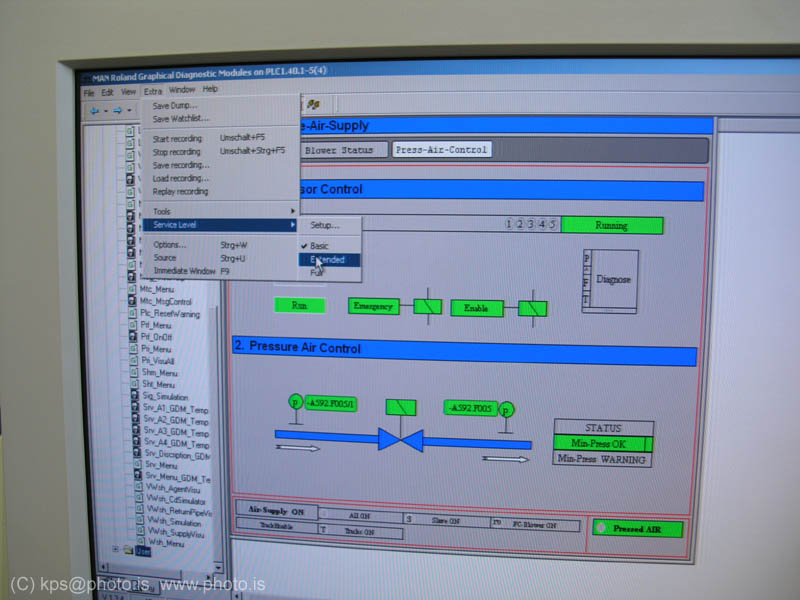Viewport: 800px width, 600px height.
Task: Click the Min-Press WARNING status row
Action: pos(602,459)
